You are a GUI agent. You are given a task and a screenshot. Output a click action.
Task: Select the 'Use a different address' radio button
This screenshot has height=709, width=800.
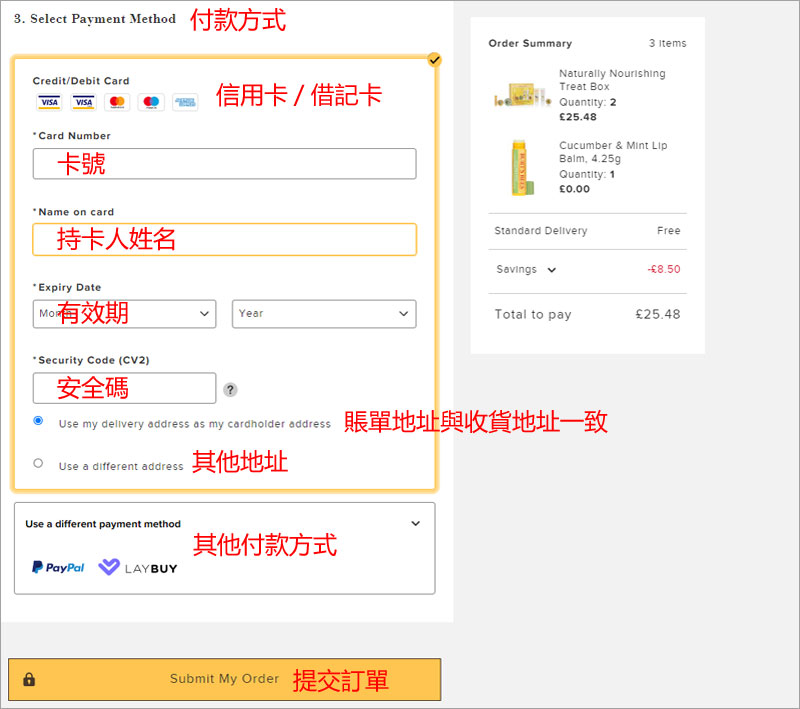tap(38, 463)
